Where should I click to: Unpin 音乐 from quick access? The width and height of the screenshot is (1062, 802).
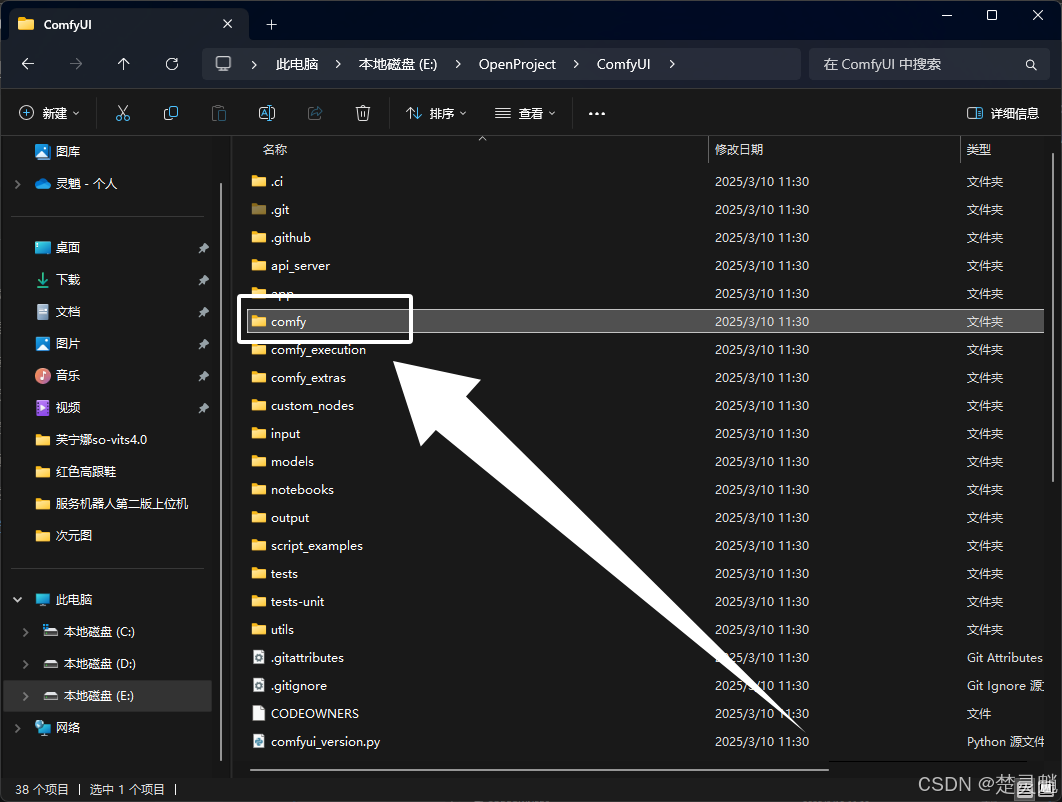(203, 376)
